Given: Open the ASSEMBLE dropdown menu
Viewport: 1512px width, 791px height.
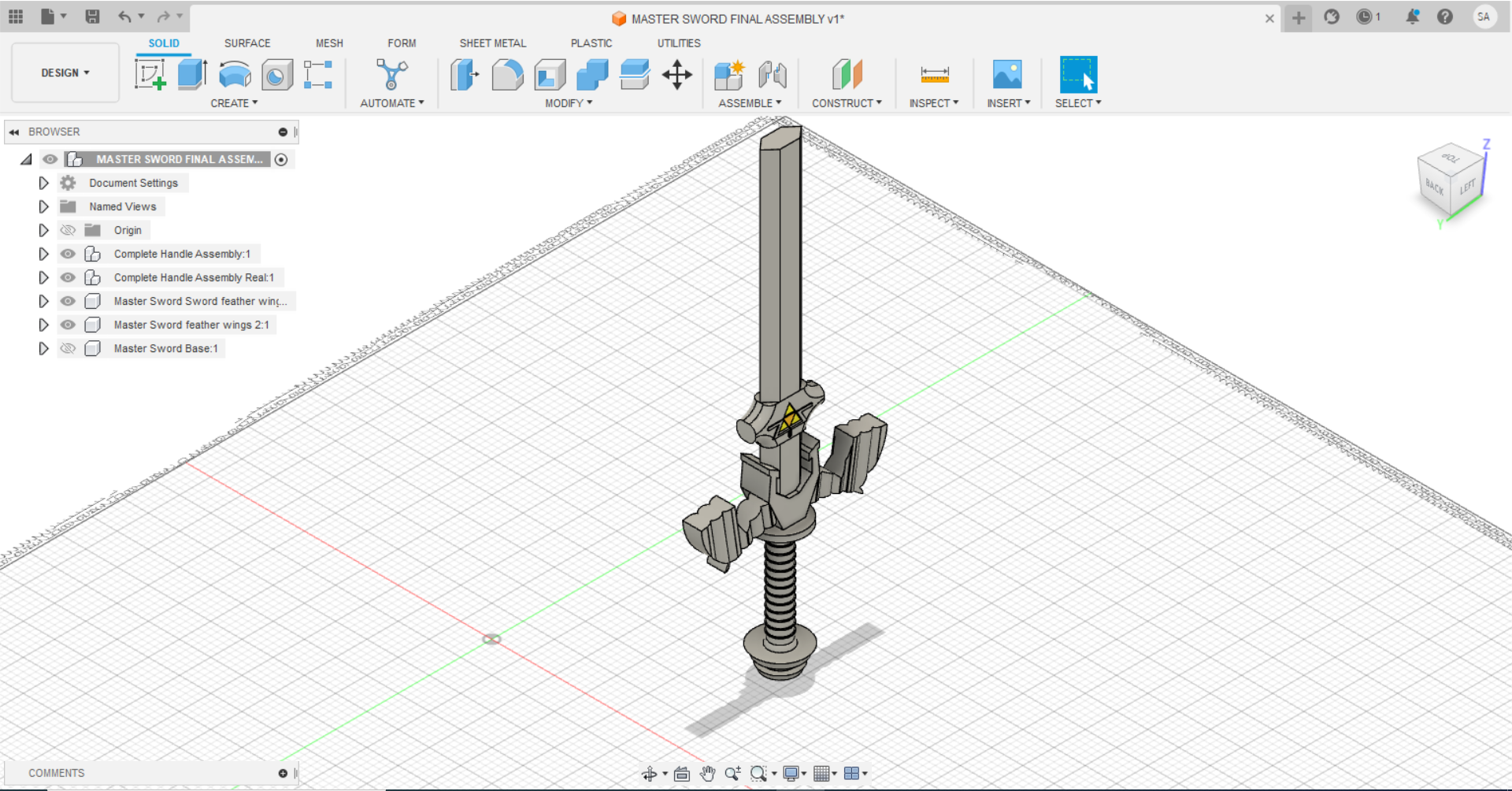Looking at the screenshot, I should point(750,103).
